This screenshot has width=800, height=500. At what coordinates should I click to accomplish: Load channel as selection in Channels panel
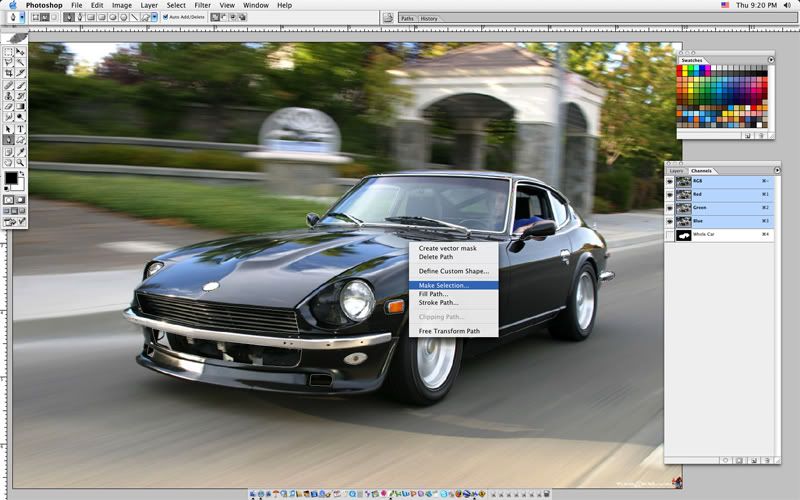pyautogui.click(x=725, y=460)
